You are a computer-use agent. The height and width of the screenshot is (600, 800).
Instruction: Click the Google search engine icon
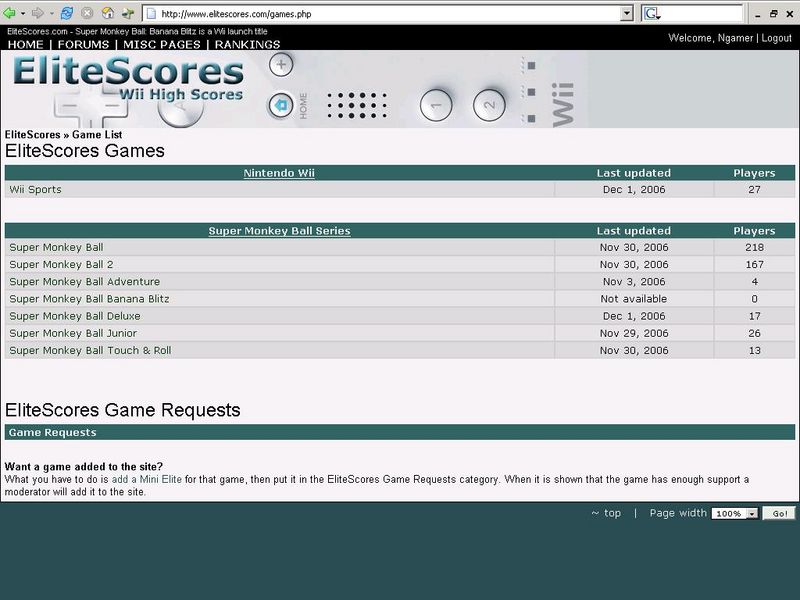[653, 14]
